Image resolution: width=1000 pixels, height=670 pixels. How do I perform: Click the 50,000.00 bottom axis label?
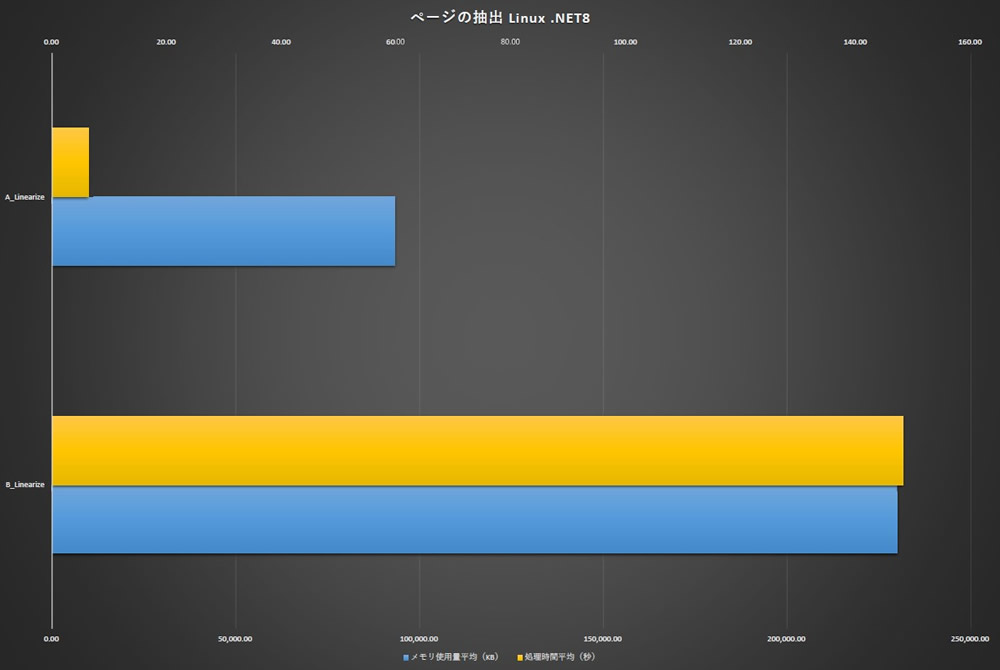coord(235,638)
